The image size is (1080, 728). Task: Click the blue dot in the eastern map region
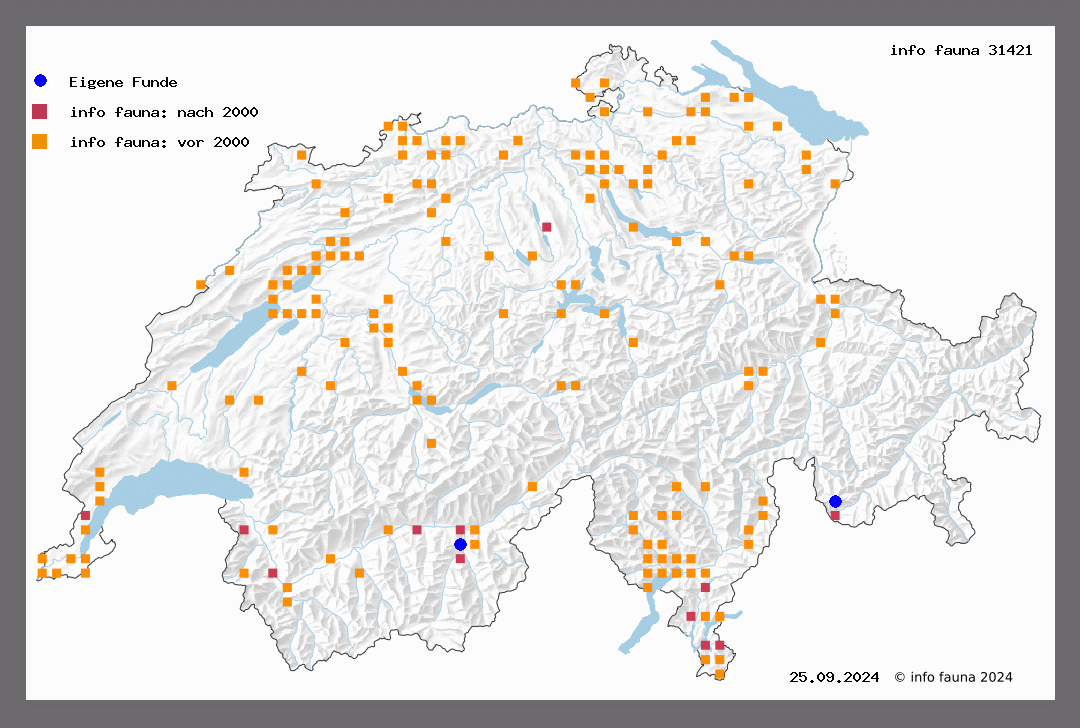pyautogui.click(x=835, y=501)
